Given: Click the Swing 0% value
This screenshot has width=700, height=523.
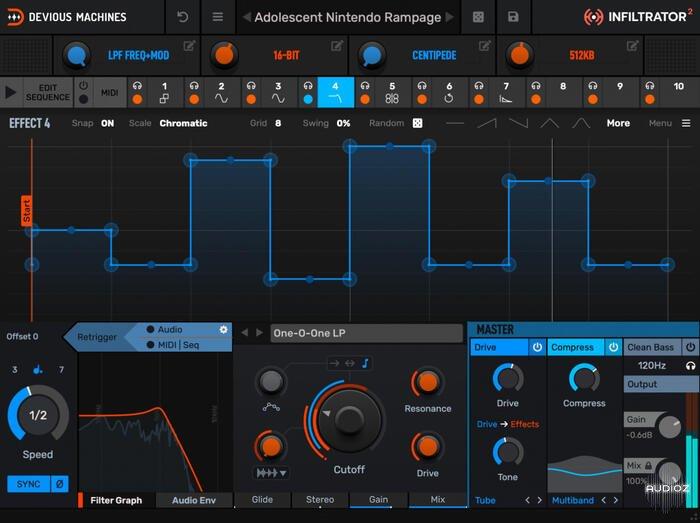Looking at the screenshot, I should (x=343, y=123).
